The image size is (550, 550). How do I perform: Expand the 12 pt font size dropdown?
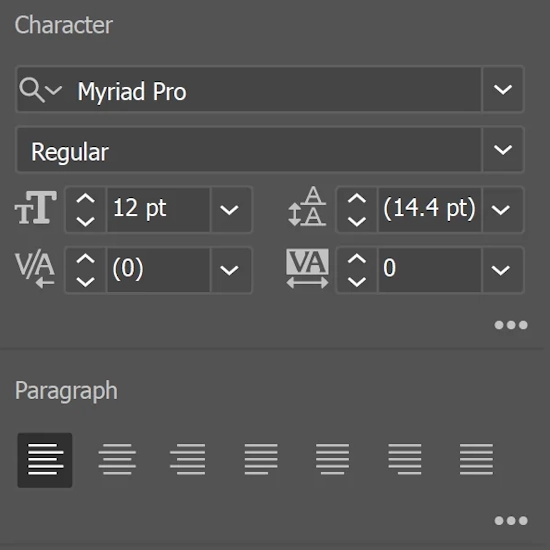click(230, 210)
